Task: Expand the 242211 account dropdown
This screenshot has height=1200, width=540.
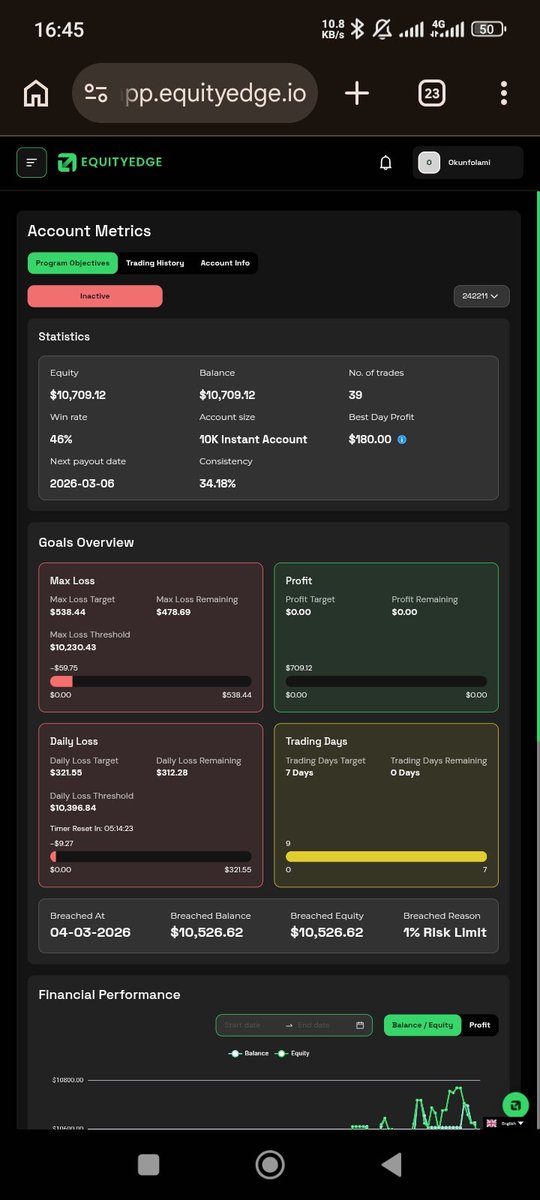Action: point(481,296)
